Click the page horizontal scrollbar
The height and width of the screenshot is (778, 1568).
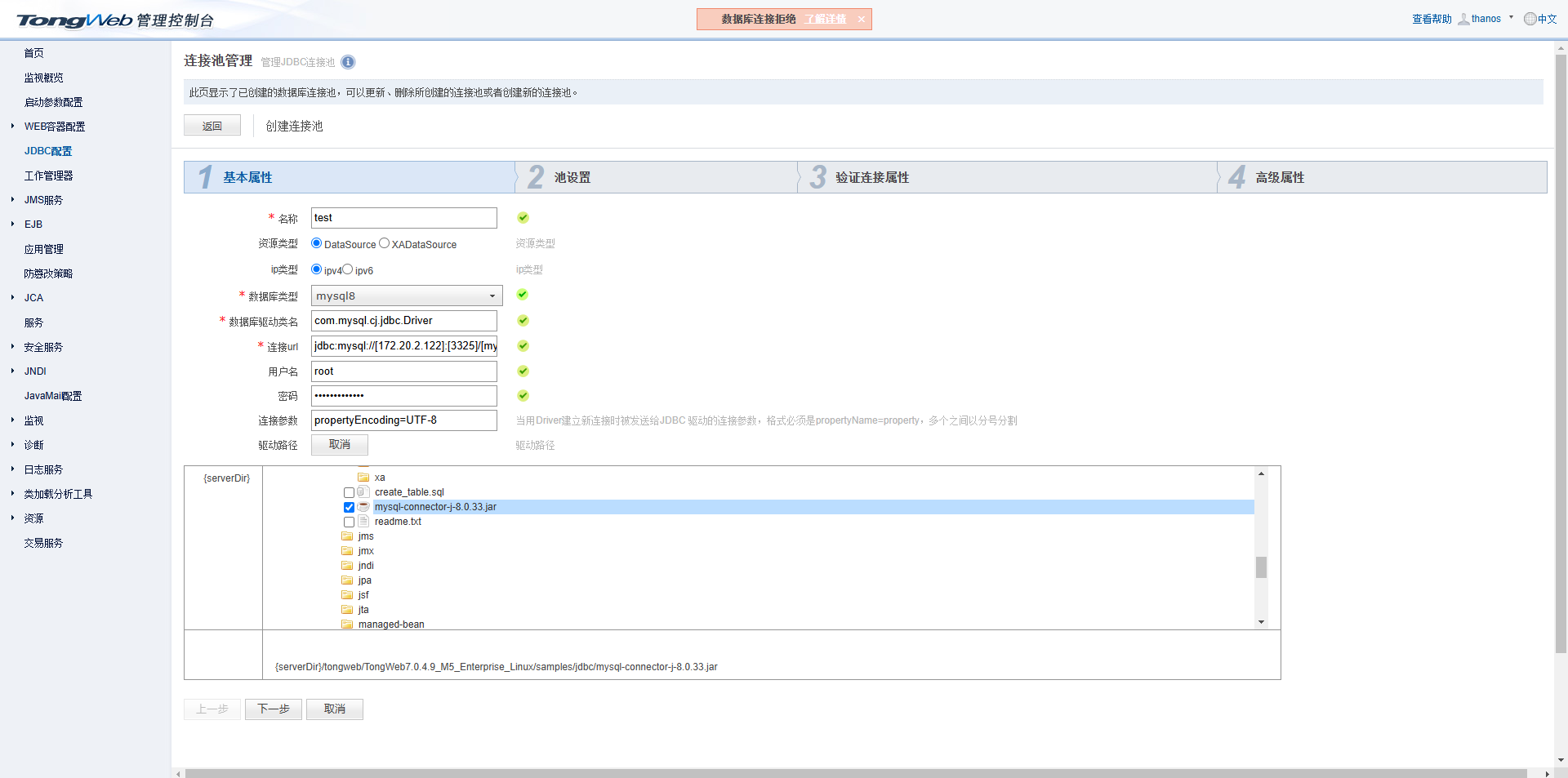856,773
